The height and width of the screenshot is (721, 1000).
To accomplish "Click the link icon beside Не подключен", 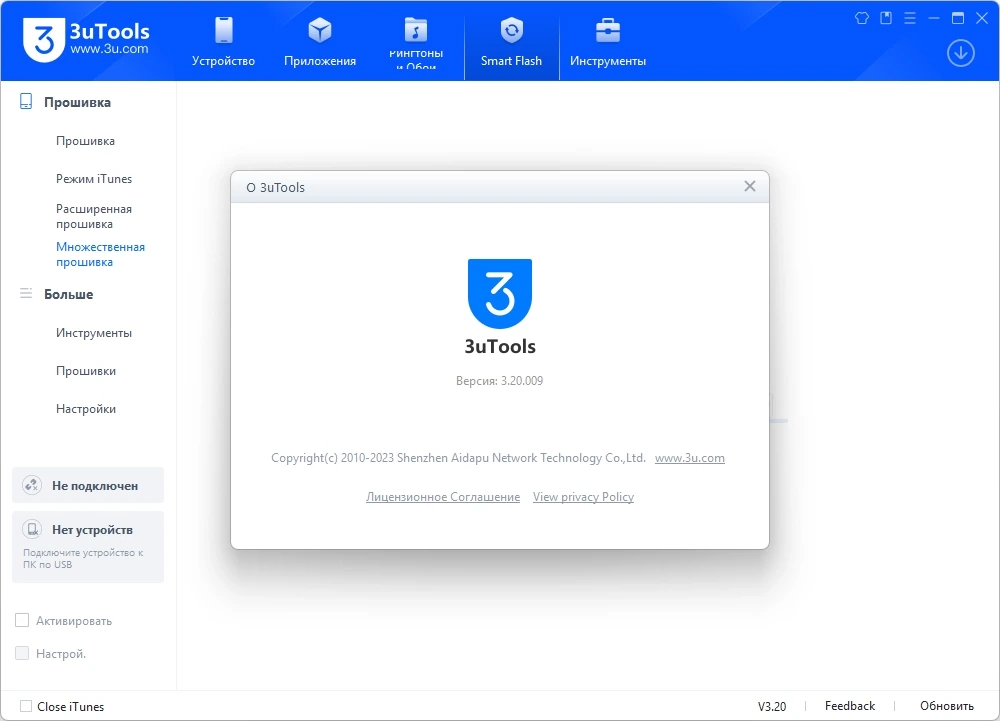I will coord(32,485).
